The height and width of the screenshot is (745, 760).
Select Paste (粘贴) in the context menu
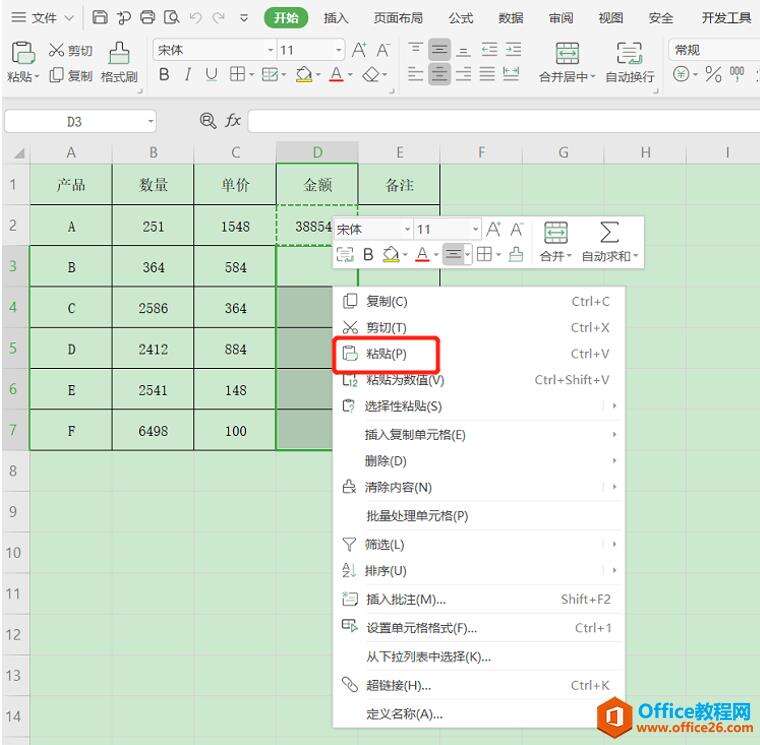[x=385, y=354]
